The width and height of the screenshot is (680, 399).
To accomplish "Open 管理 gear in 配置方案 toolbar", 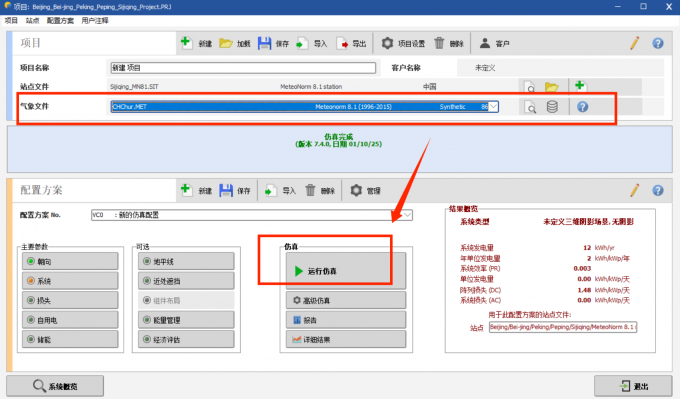I will coord(365,190).
